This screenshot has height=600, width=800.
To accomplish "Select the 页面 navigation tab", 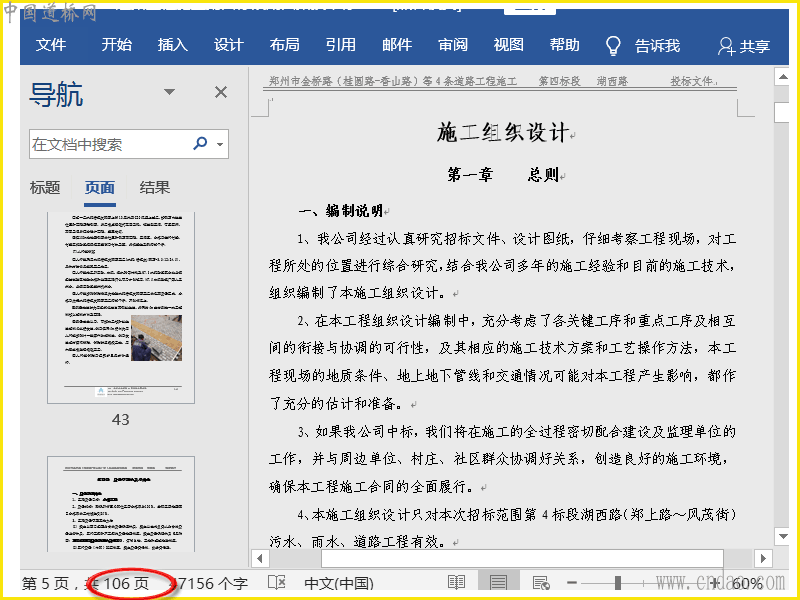I will pyautogui.click(x=99, y=188).
